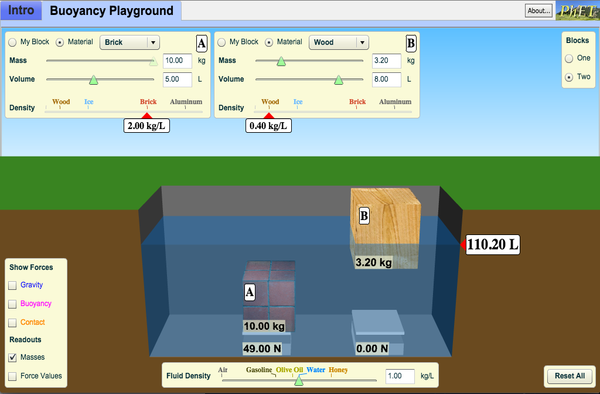Open the Brick material dropdown
Image resolution: width=600 pixels, height=394 pixels.
click(130, 42)
